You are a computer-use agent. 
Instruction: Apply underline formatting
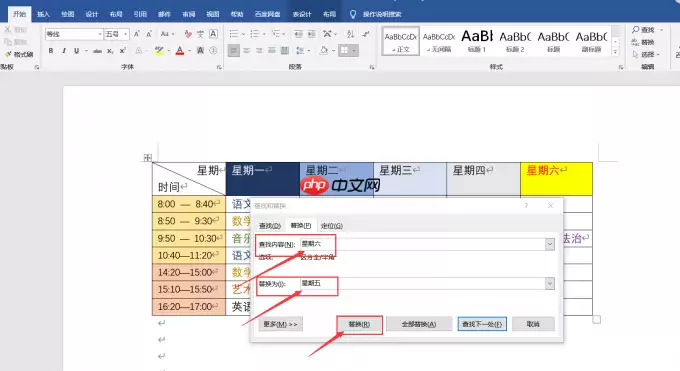76,51
